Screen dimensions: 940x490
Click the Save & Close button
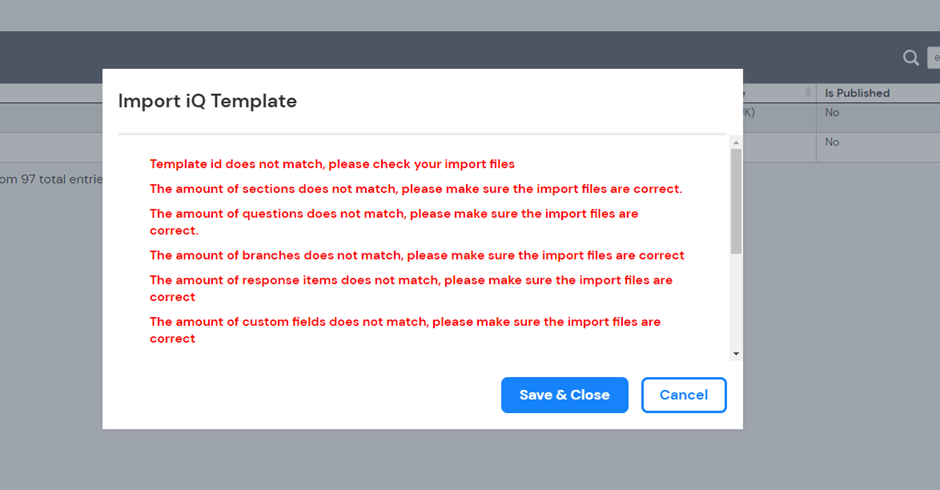point(564,395)
